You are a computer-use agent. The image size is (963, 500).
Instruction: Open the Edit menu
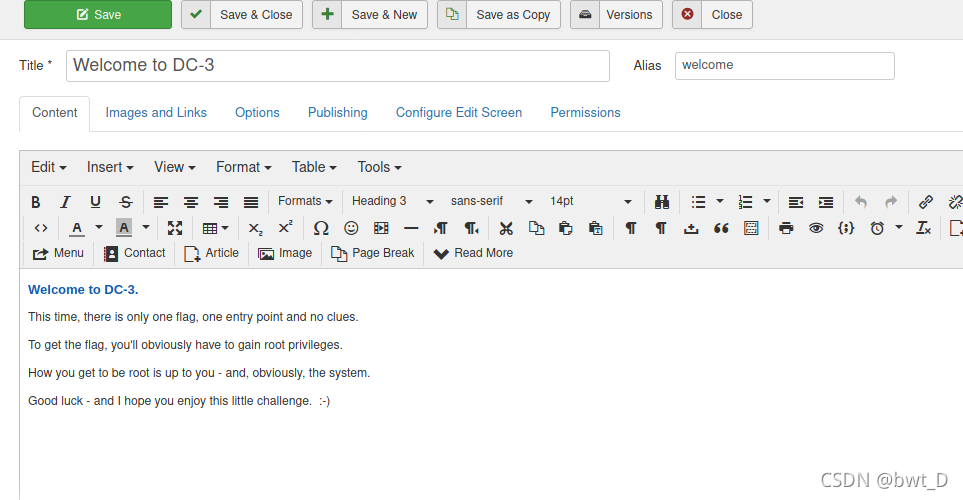(49, 167)
